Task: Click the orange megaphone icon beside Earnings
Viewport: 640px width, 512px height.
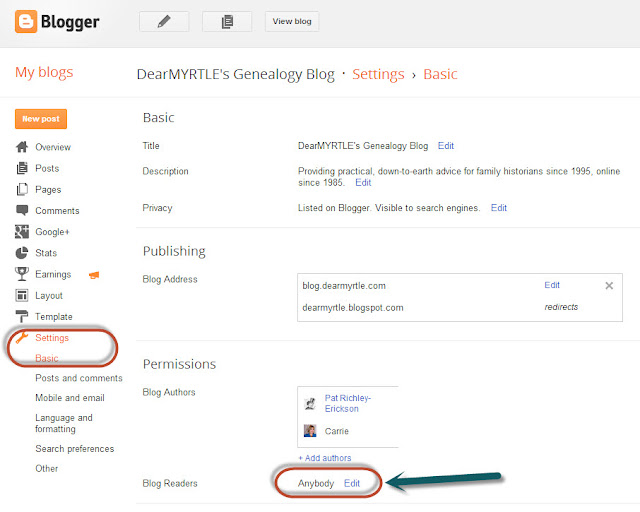Action: pos(94,275)
